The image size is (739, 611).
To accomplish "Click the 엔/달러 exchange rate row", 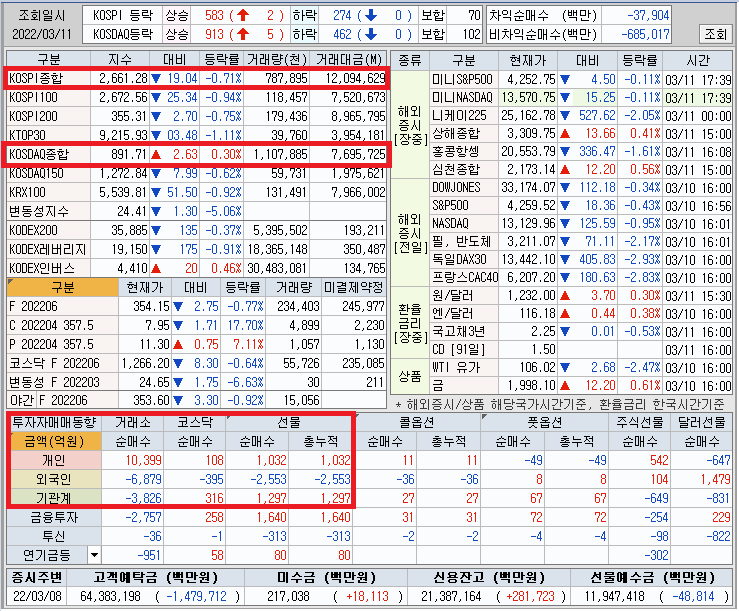I will 582,314.
